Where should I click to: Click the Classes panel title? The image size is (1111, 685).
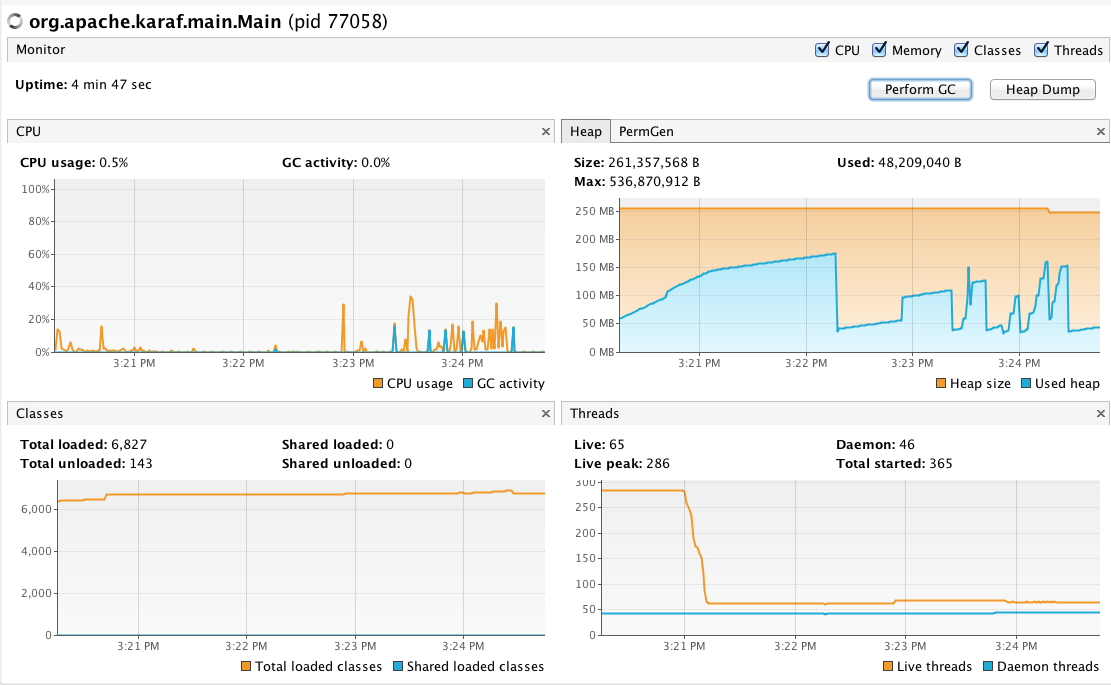pos(40,414)
